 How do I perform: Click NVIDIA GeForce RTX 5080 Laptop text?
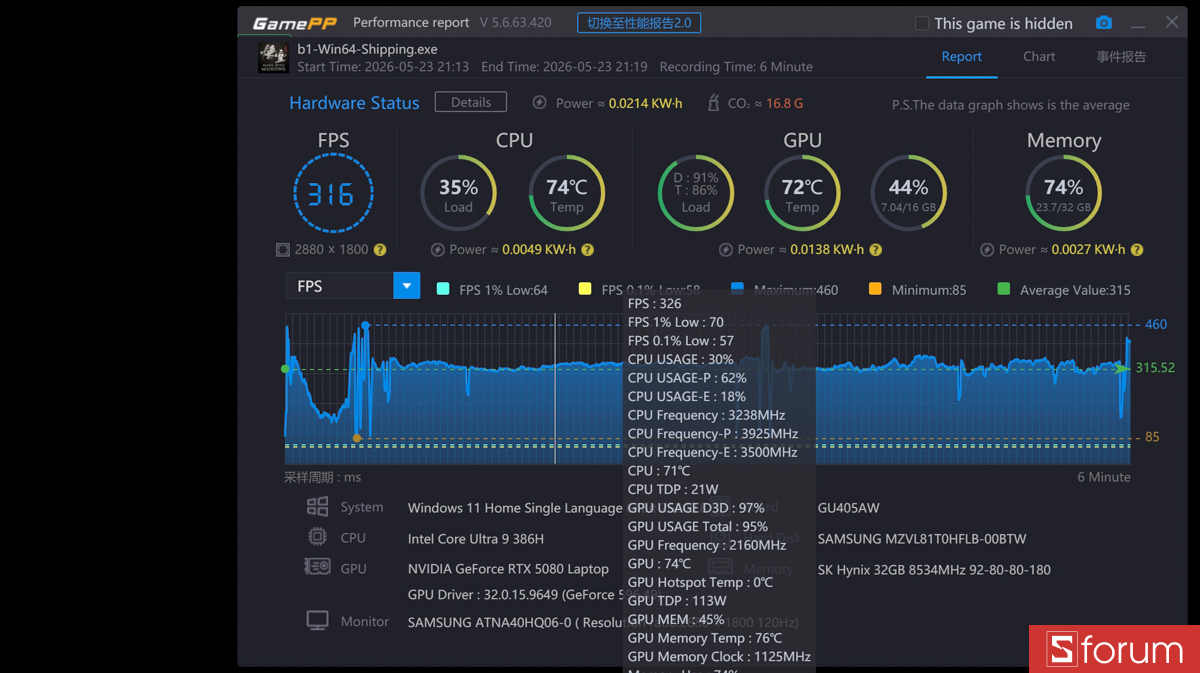pyautogui.click(x=508, y=568)
